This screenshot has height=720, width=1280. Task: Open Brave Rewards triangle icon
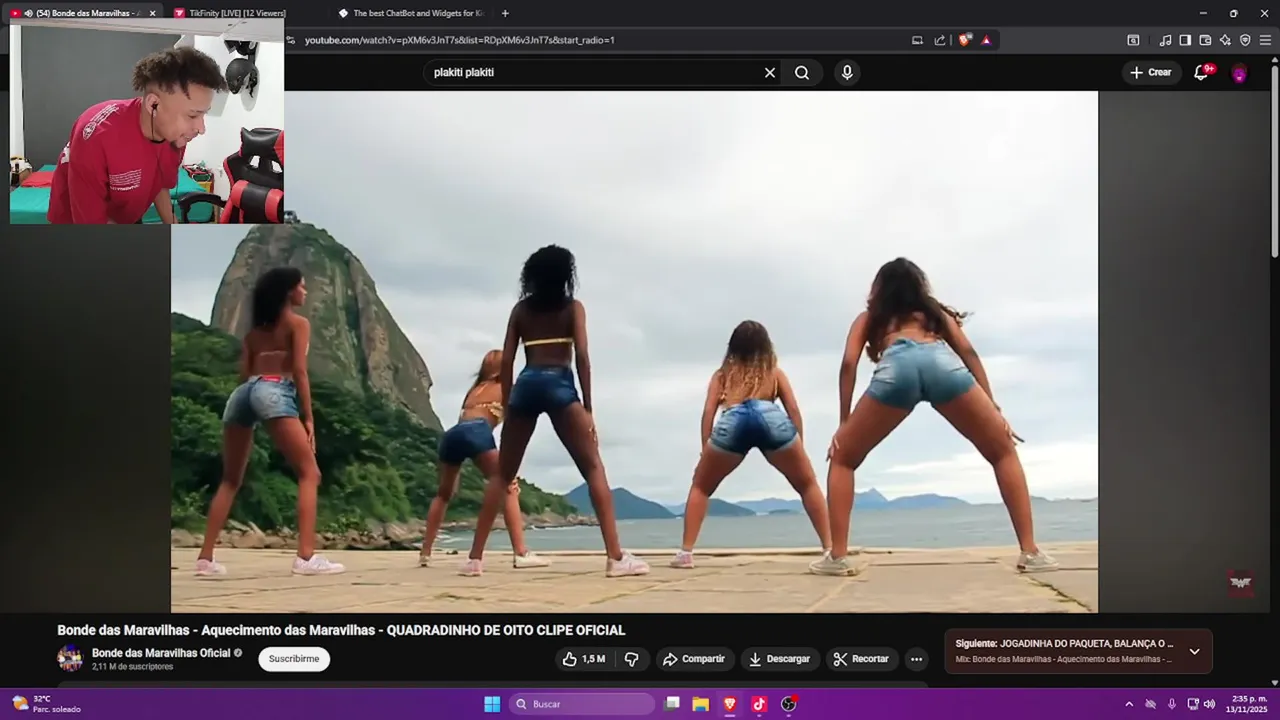(986, 40)
